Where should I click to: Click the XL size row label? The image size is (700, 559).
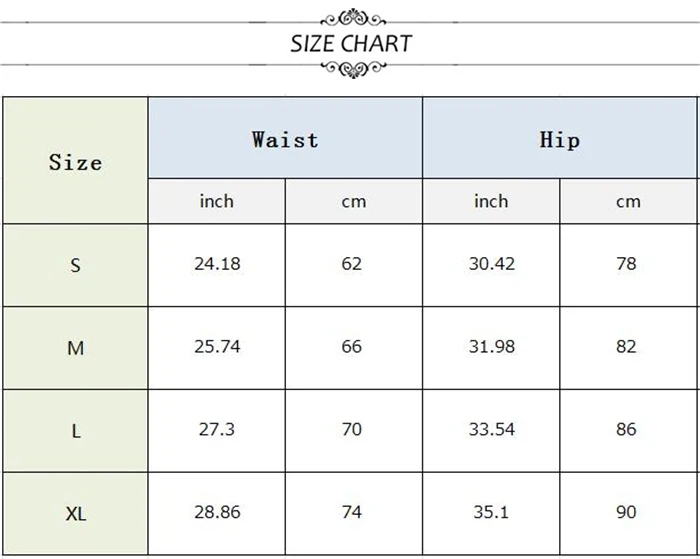tap(75, 514)
